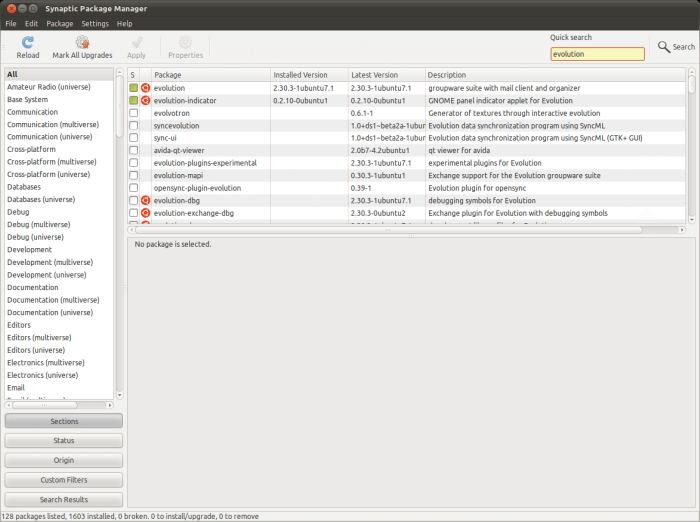The width and height of the screenshot is (700, 522).
Task: Click the Reload toolbar icon
Action: (28, 42)
